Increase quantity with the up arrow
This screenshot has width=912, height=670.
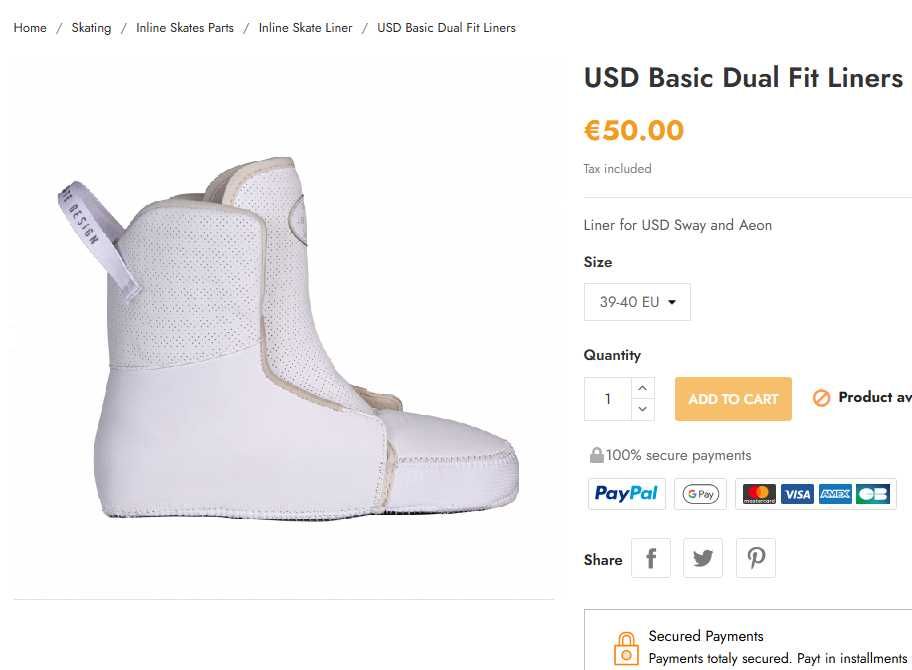click(x=643, y=388)
